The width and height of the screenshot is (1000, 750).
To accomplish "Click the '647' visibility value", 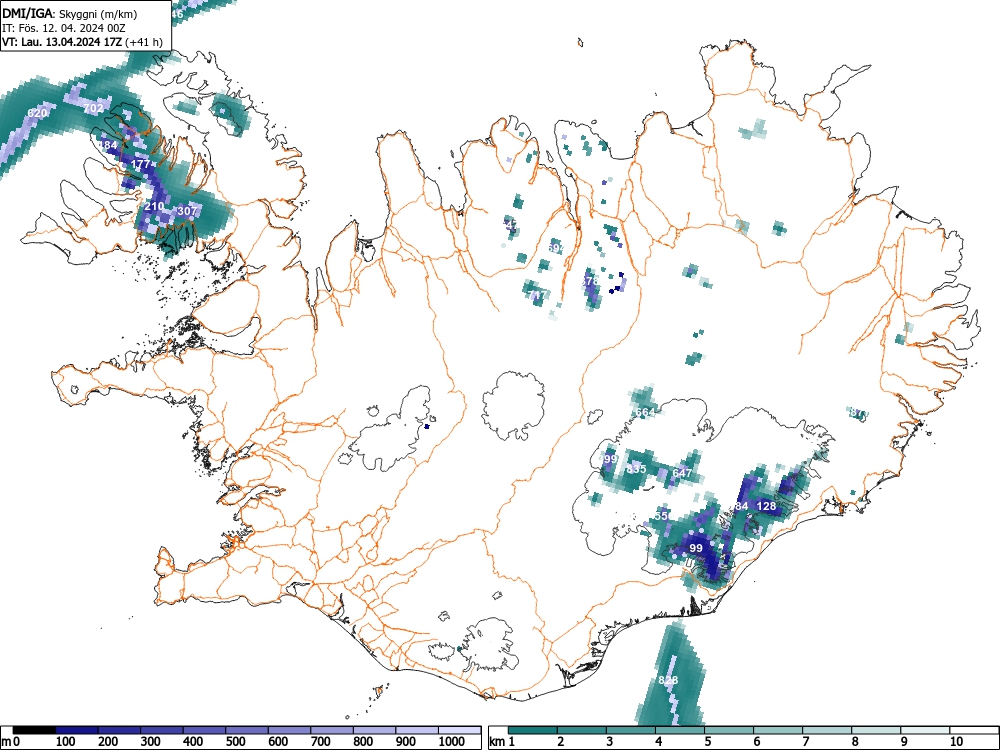I will tap(682, 473).
